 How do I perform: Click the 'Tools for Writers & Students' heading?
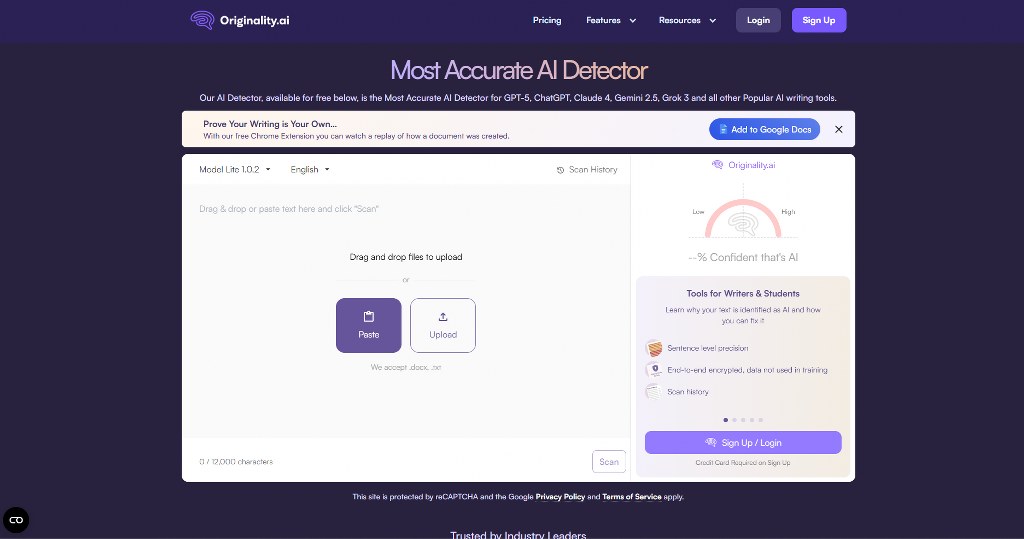pos(743,293)
